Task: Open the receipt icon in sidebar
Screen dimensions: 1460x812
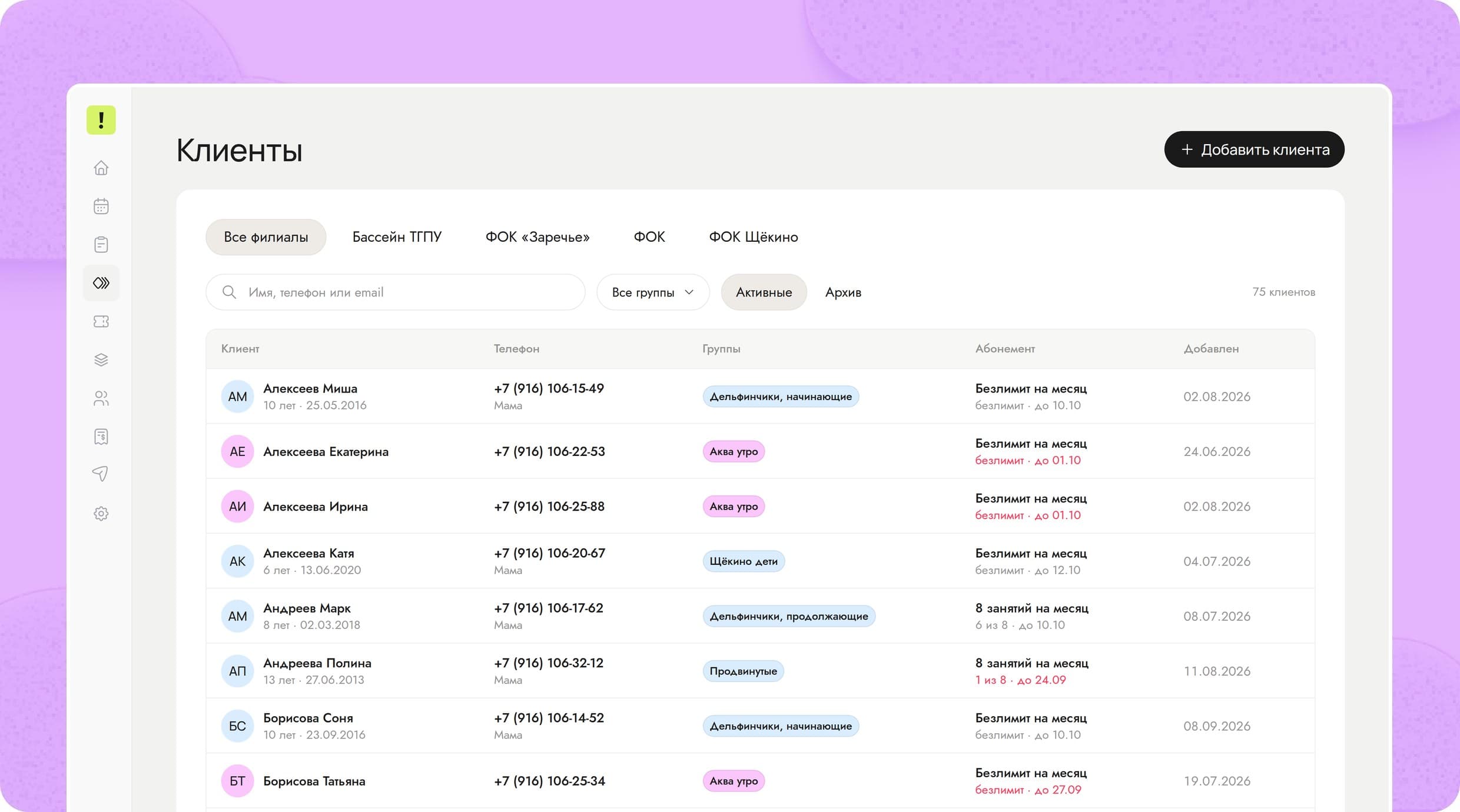Action: (101, 437)
